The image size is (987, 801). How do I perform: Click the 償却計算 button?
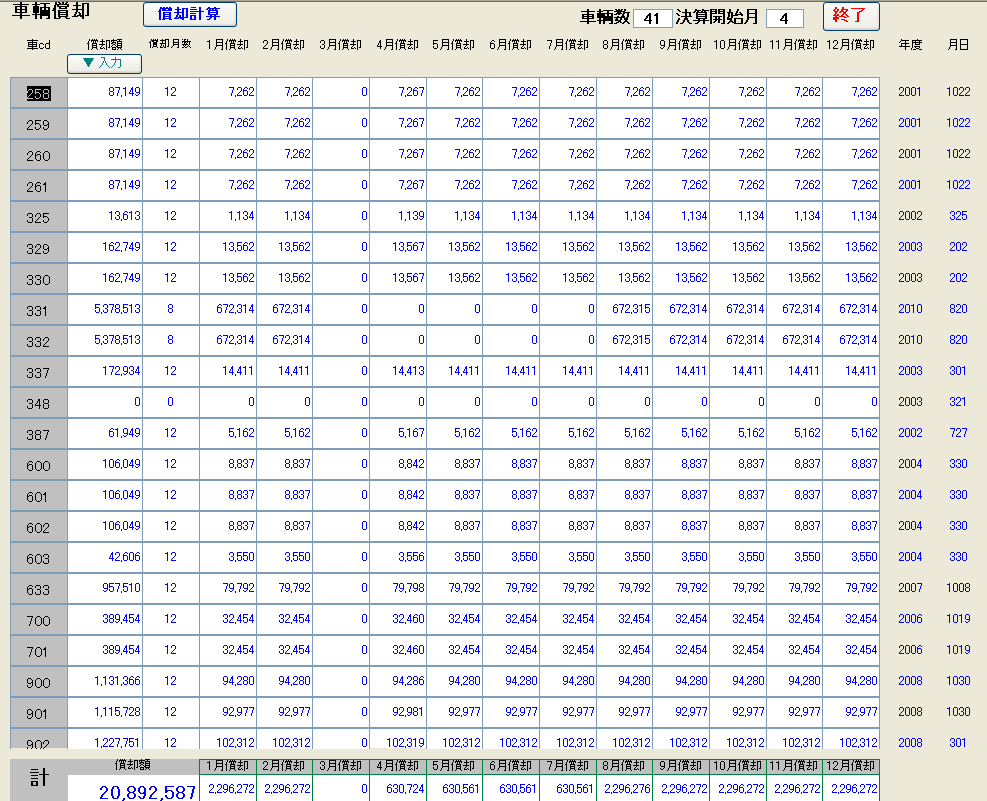coord(189,14)
